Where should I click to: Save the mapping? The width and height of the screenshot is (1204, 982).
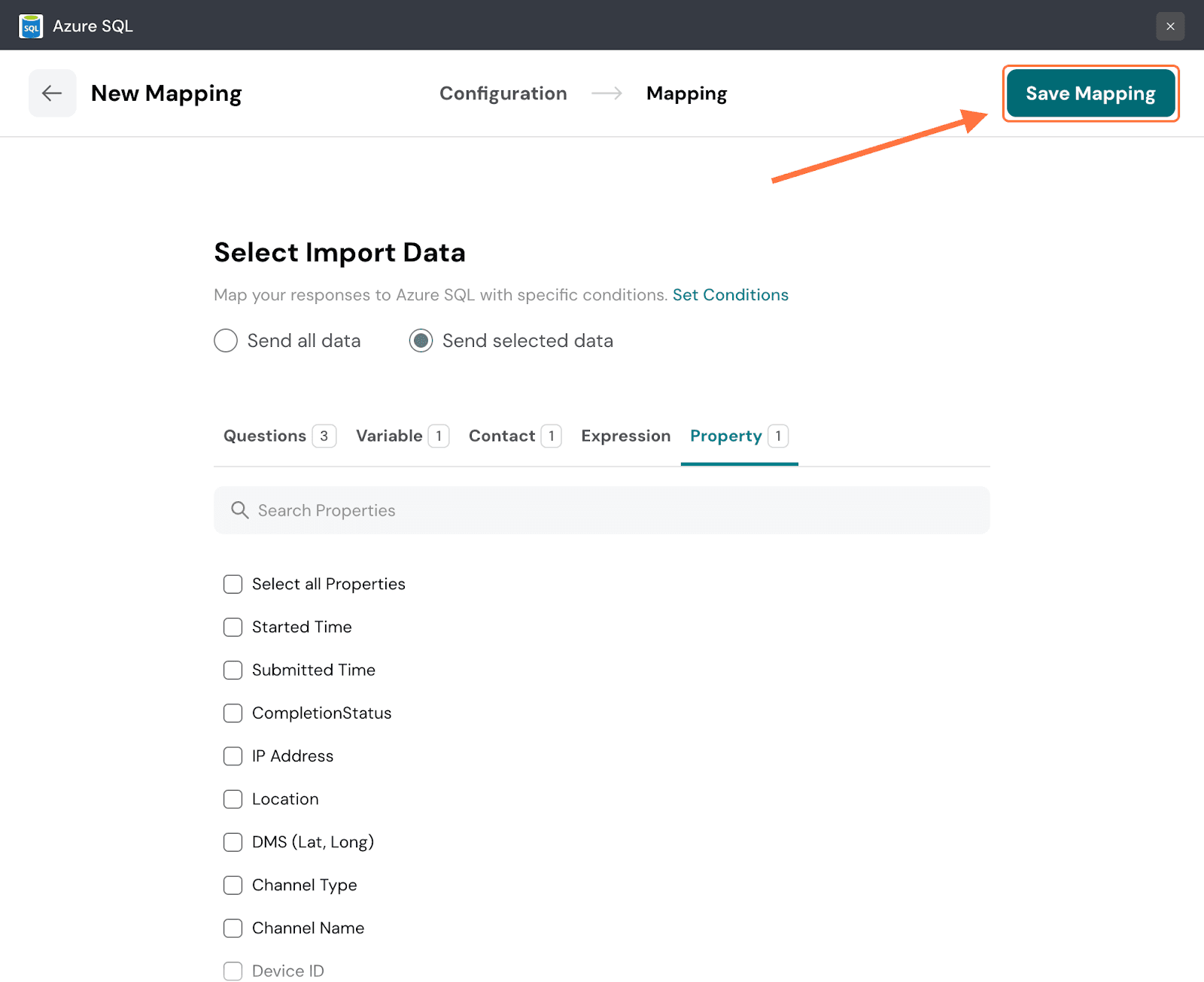tap(1090, 93)
